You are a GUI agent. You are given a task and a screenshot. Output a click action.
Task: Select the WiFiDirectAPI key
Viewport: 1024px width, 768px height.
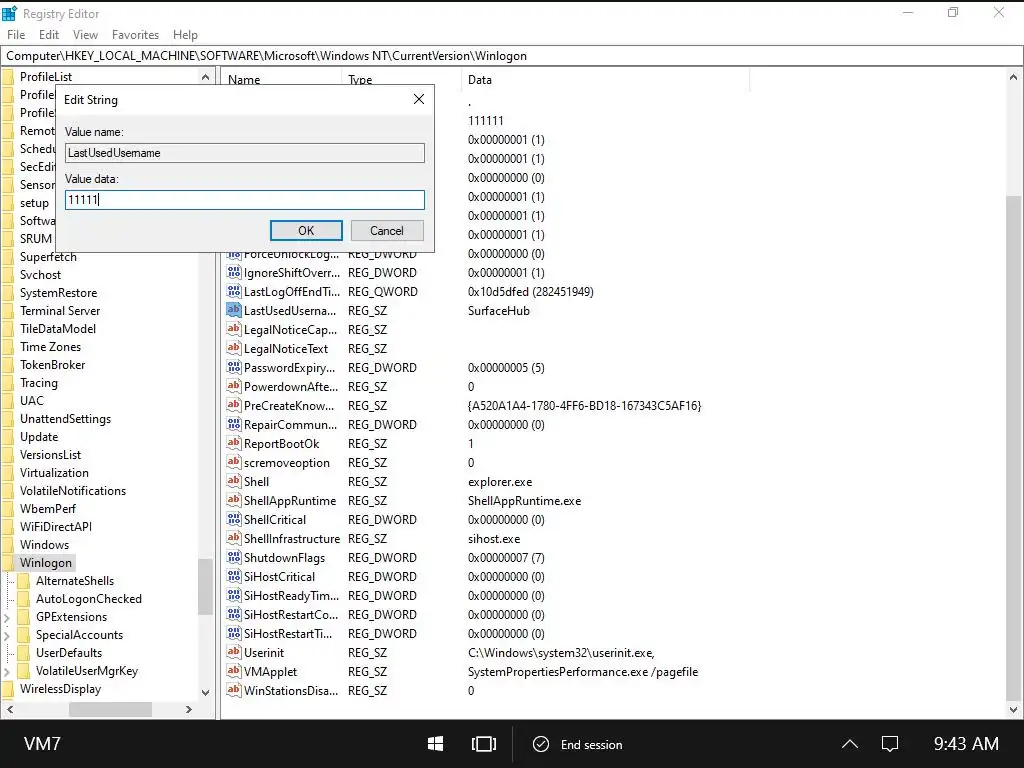tap(56, 526)
